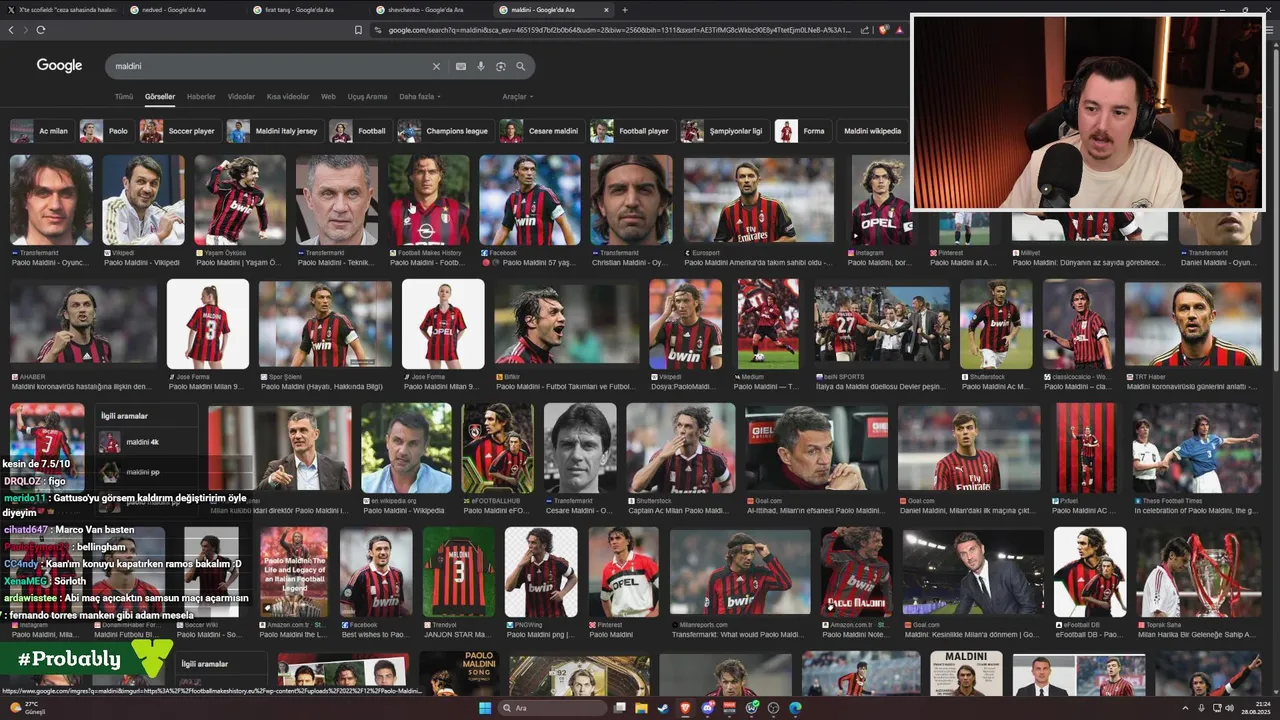Go back using the browser back arrow

pos(11,30)
